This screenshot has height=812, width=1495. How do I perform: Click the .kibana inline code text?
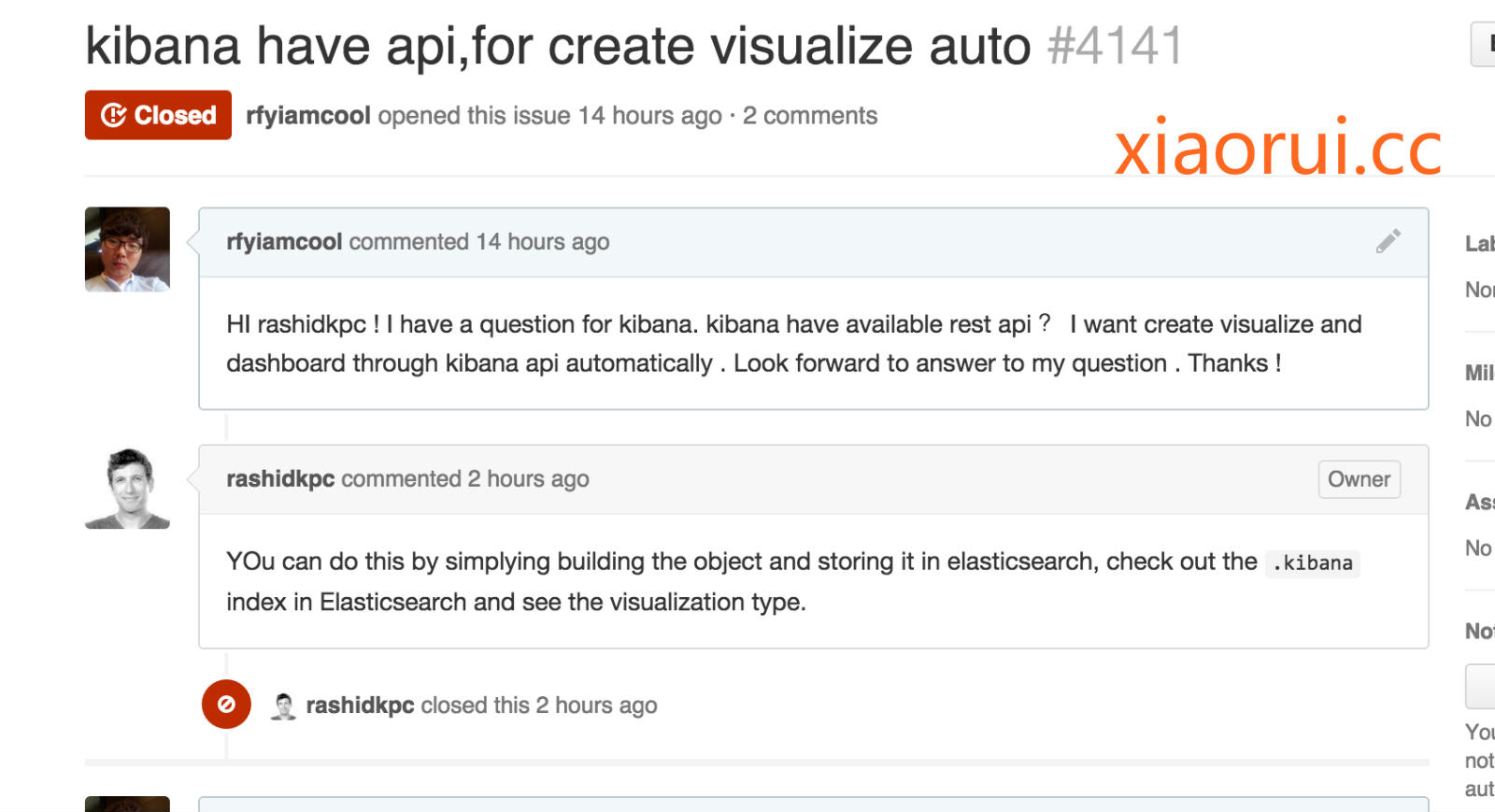pos(1312,563)
